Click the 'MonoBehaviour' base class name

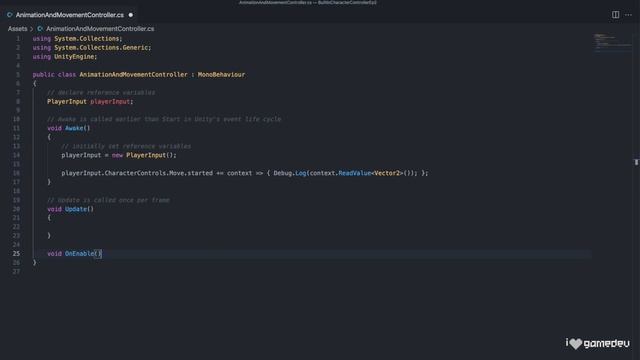pos(221,75)
